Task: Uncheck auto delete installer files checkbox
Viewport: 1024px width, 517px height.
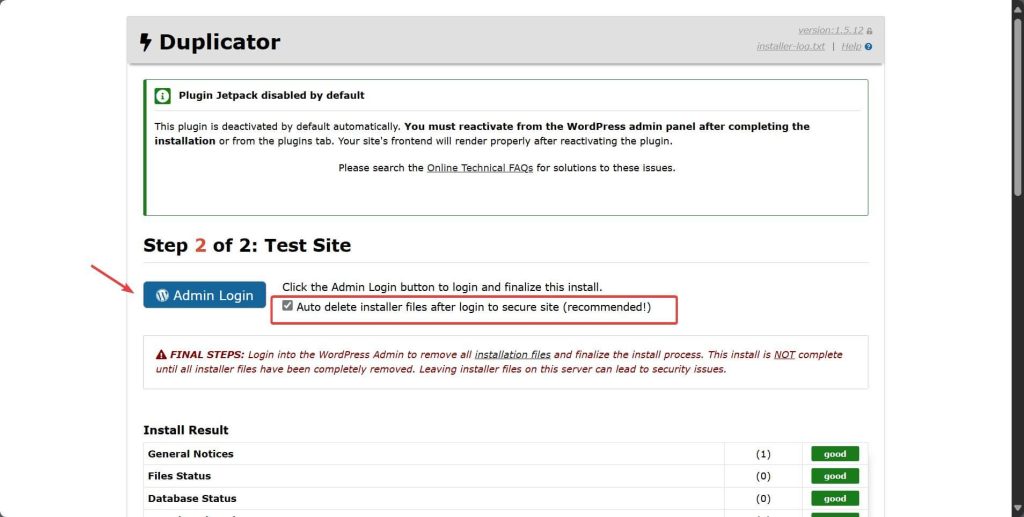Action: tap(287, 306)
